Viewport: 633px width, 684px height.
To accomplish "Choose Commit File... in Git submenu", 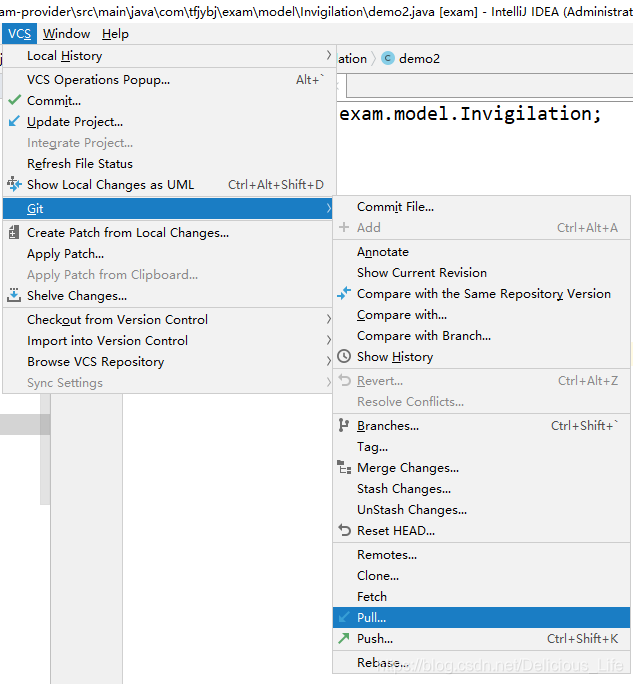I will click(x=481, y=206).
